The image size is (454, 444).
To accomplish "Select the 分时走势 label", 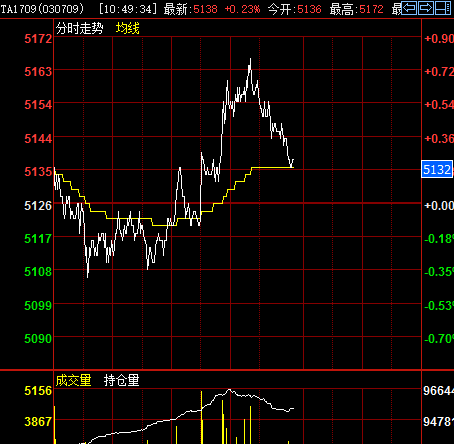I will click(79, 28).
